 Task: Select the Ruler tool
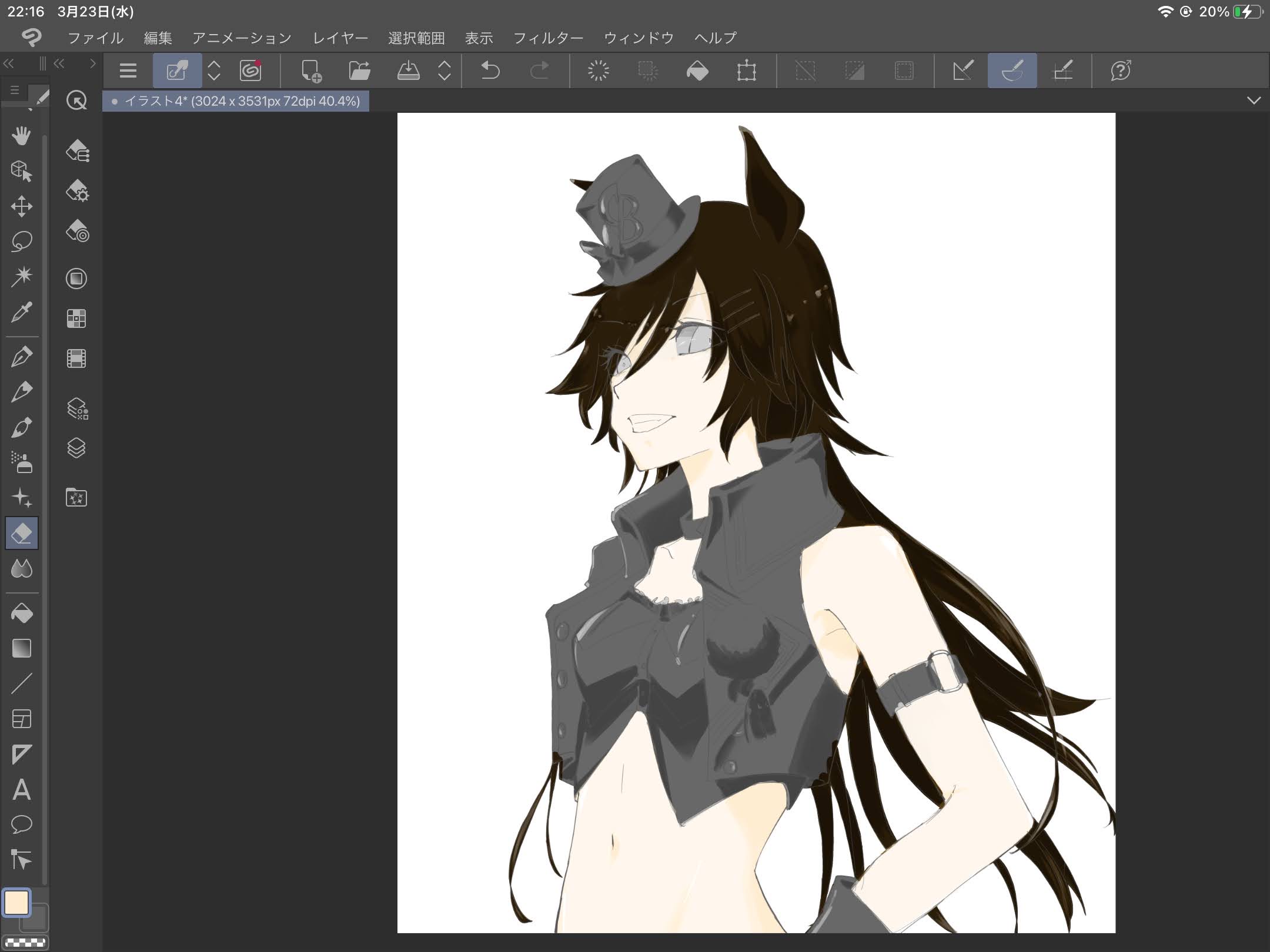[22, 754]
